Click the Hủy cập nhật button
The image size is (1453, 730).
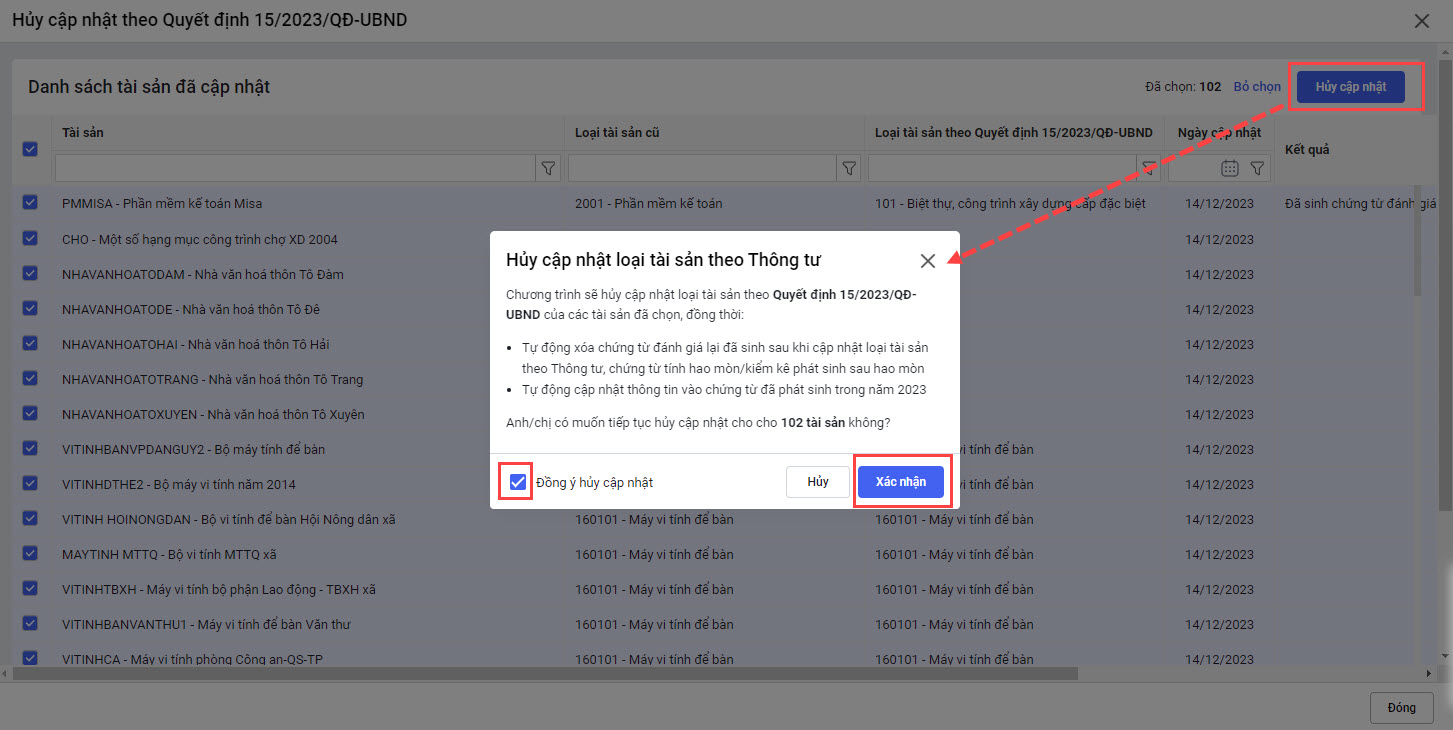point(1351,87)
